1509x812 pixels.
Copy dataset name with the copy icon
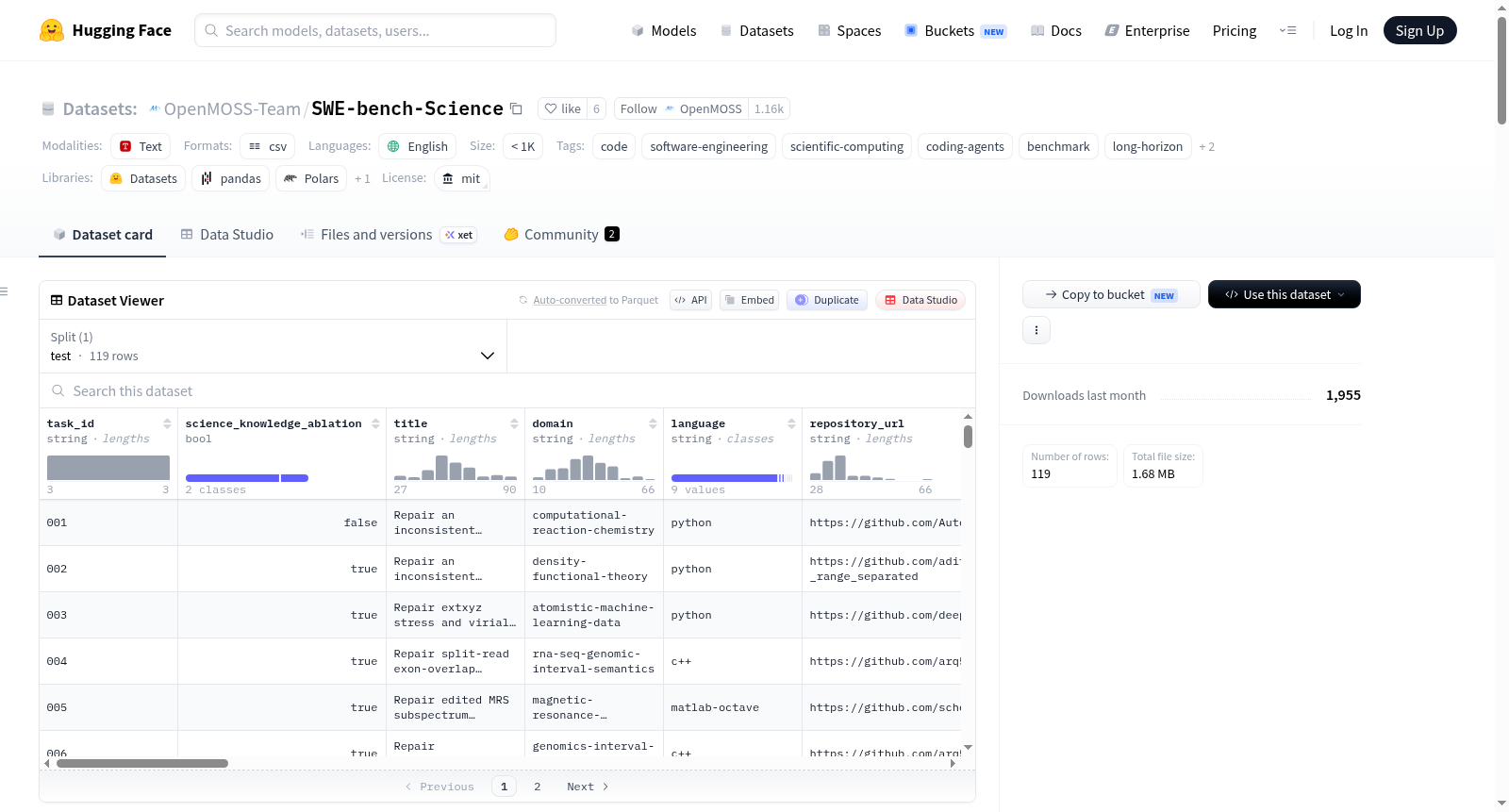pos(516,108)
